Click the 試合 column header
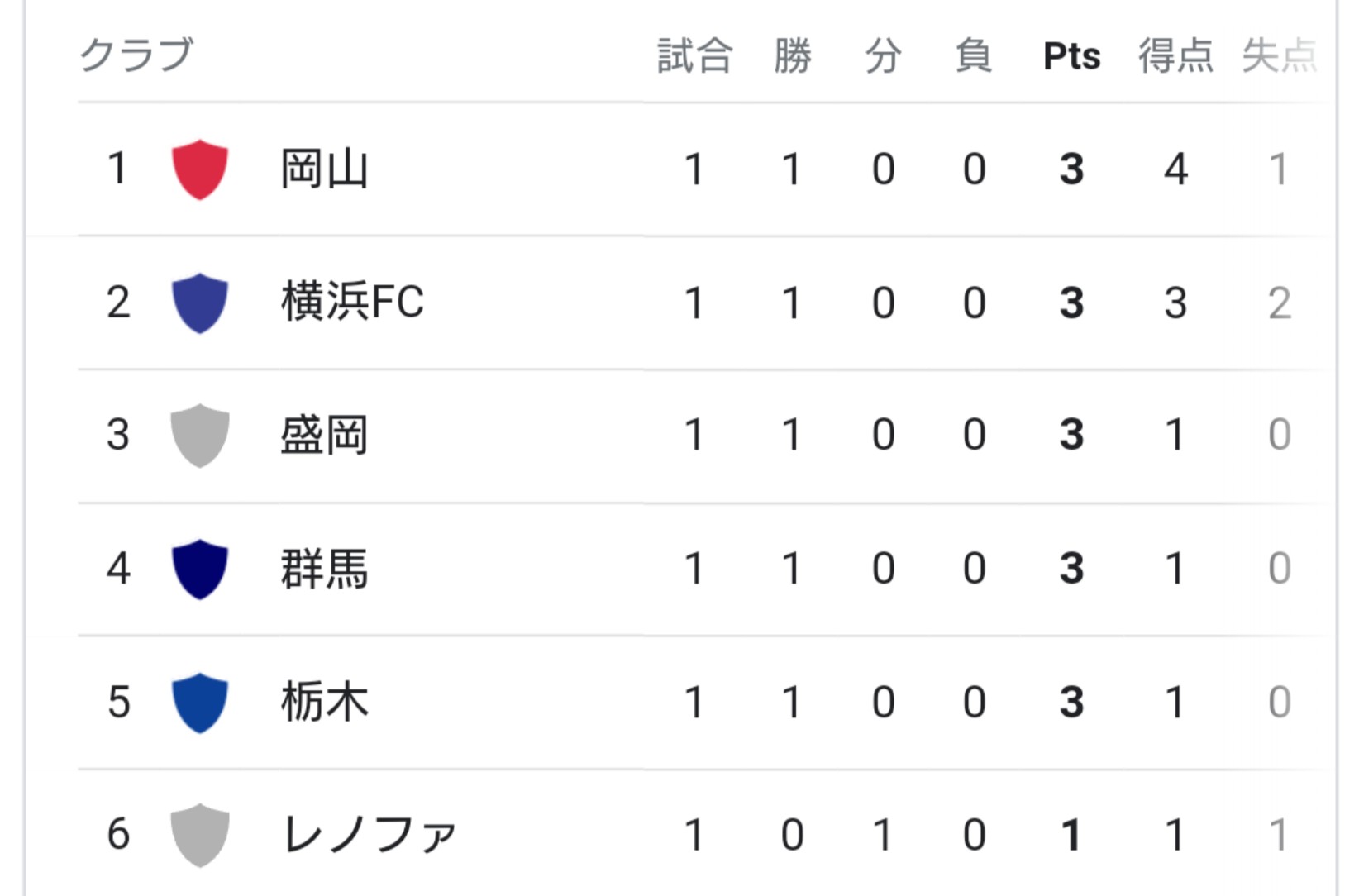The height and width of the screenshot is (896, 1359). pos(694,56)
